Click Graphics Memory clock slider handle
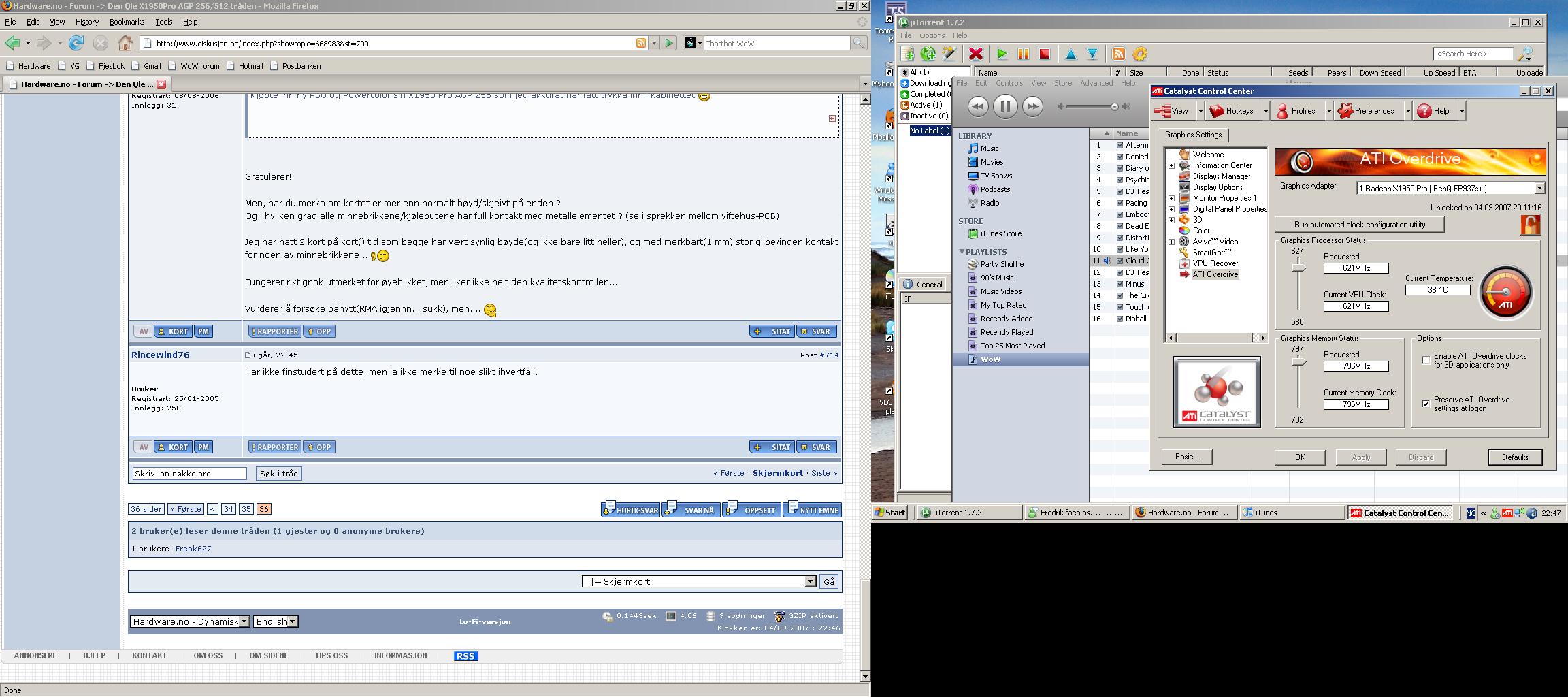The height and width of the screenshot is (697, 1568). [1298, 363]
